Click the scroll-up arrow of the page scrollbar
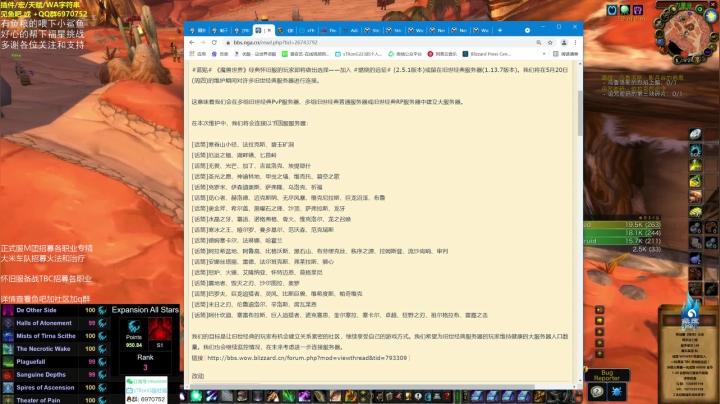 (580, 65)
